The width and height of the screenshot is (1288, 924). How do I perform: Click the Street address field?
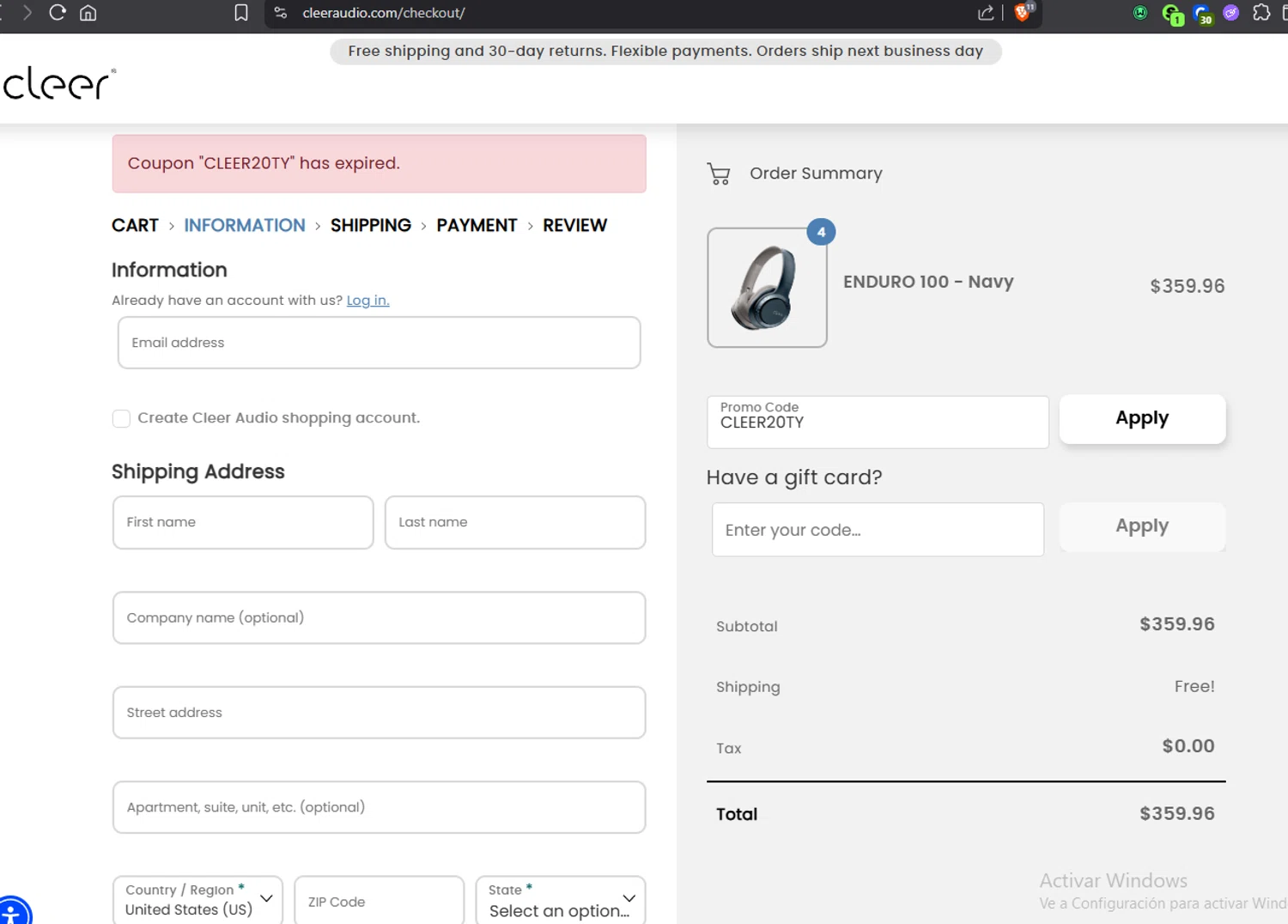click(379, 713)
